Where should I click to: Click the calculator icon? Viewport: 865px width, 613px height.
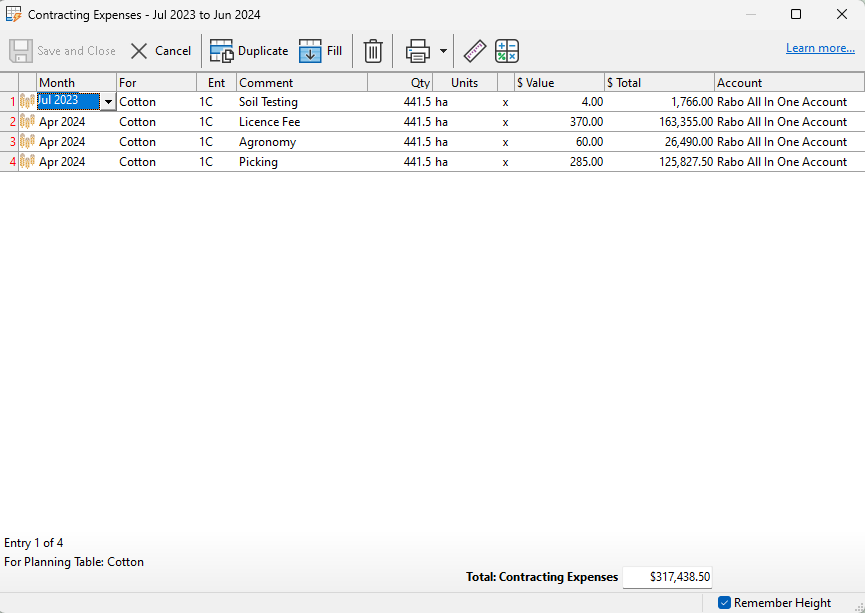point(506,50)
